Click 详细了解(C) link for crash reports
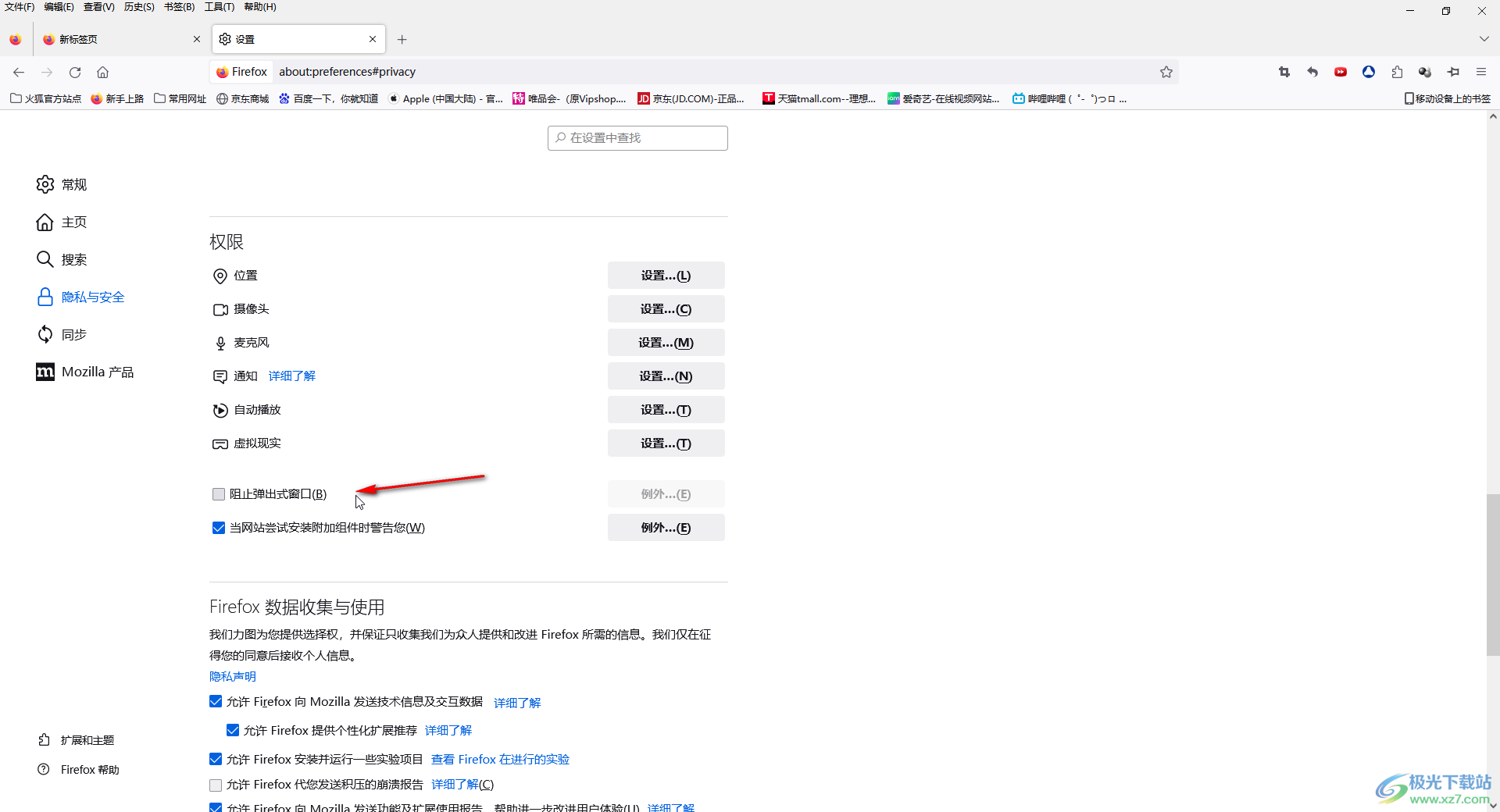Screen dimensions: 1500x812 click(x=462, y=785)
